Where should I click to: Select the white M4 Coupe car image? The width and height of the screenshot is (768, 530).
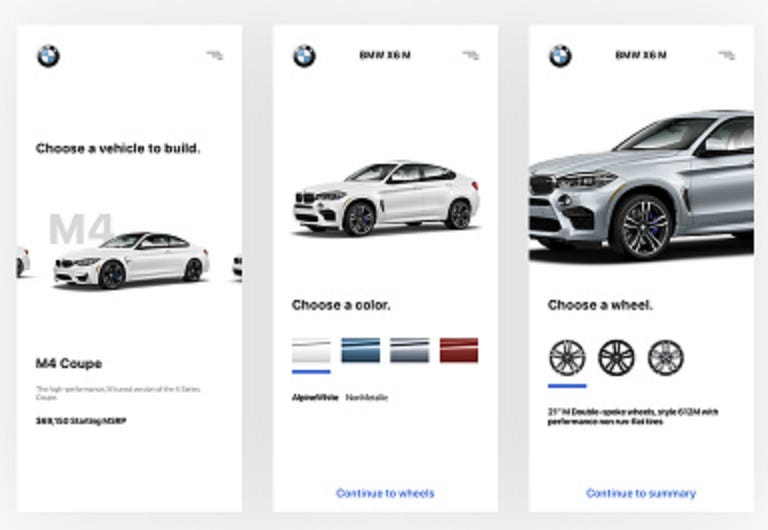(x=131, y=261)
